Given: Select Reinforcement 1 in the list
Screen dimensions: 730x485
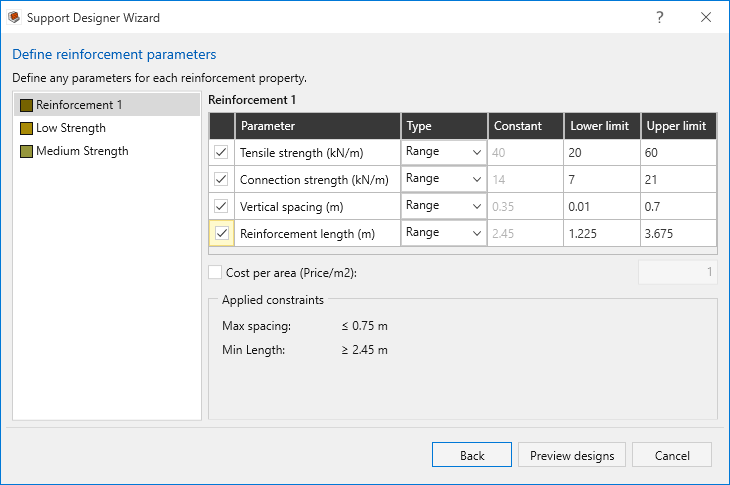Looking at the screenshot, I should coord(107,105).
